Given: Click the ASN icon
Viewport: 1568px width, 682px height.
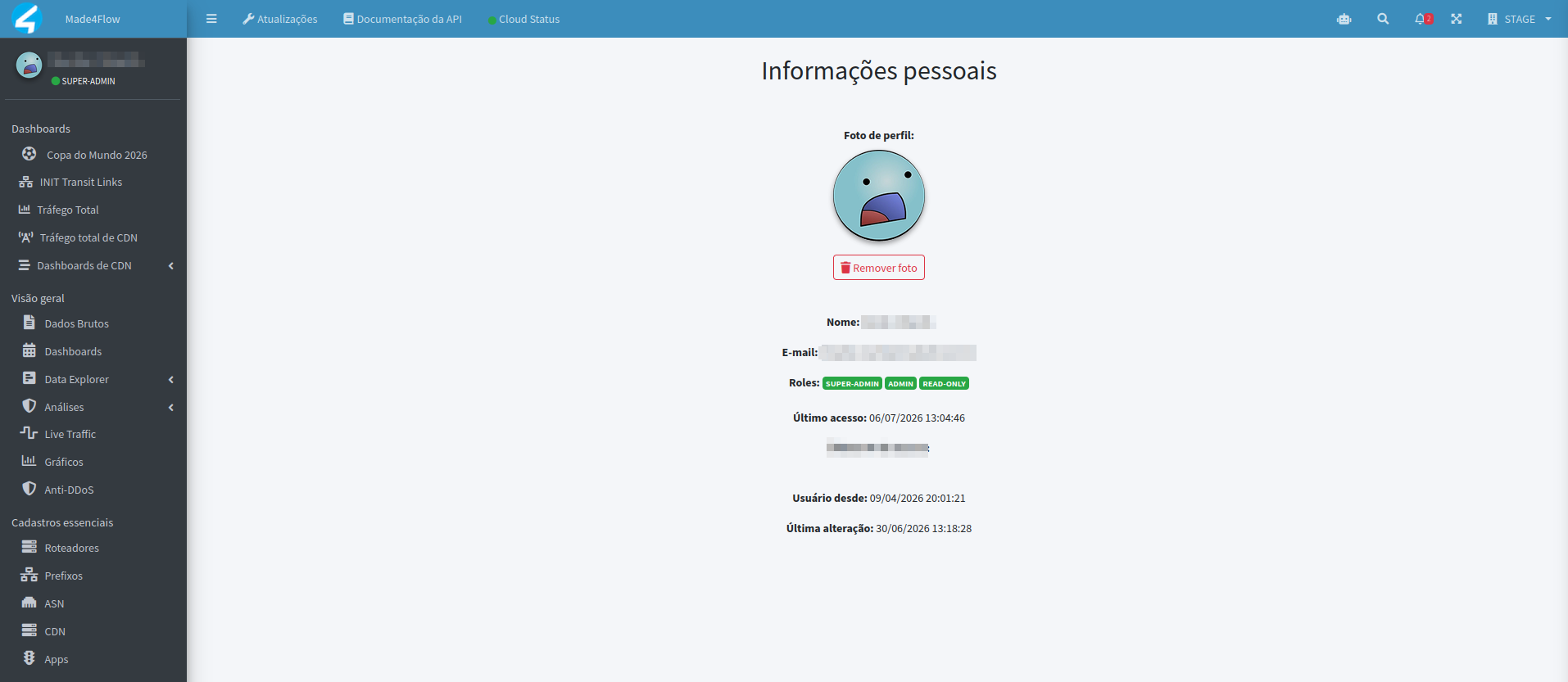Looking at the screenshot, I should pyautogui.click(x=29, y=603).
